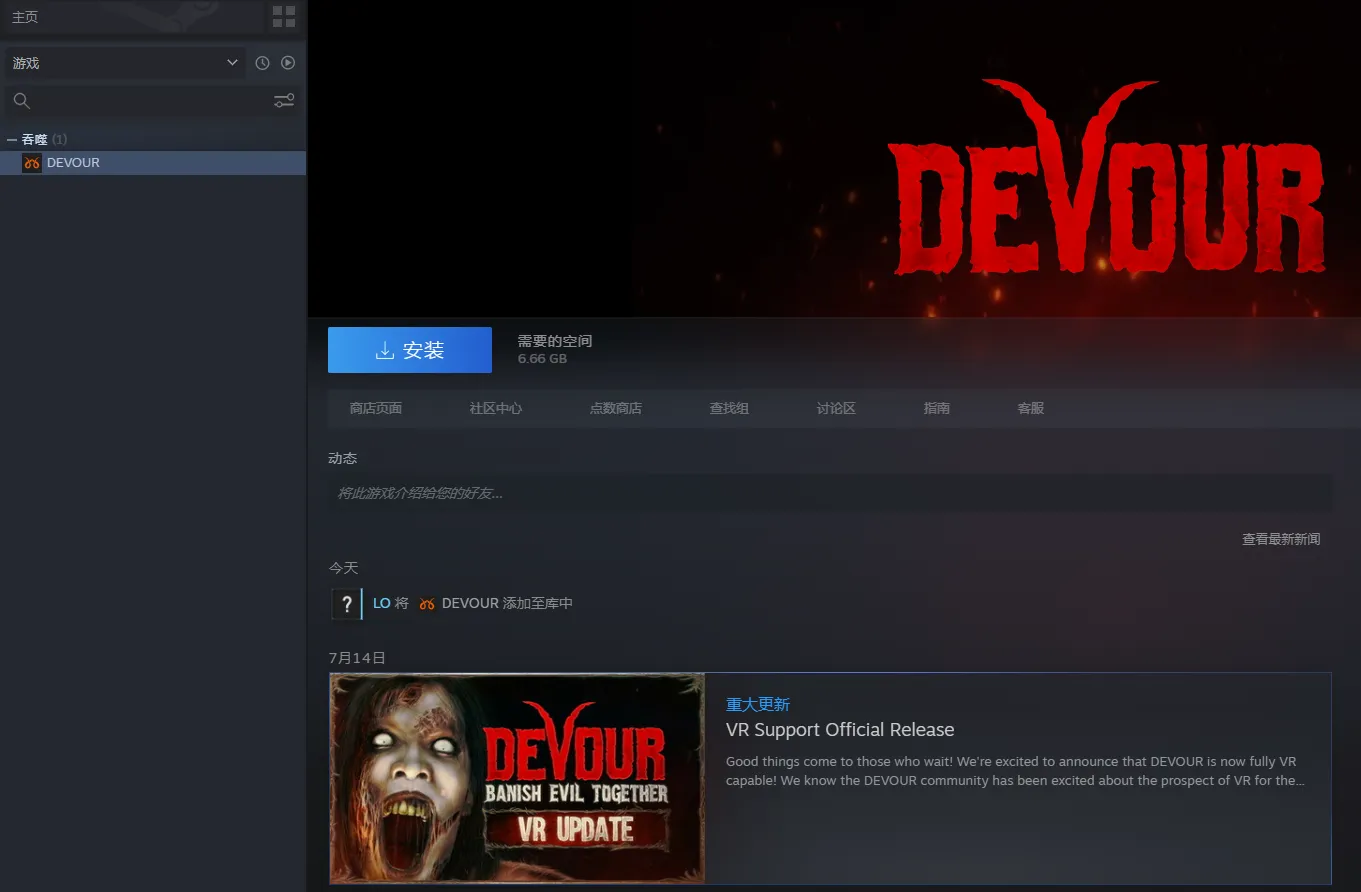Open advanced filter sliders icon
This screenshot has height=892, width=1361.
point(284,101)
